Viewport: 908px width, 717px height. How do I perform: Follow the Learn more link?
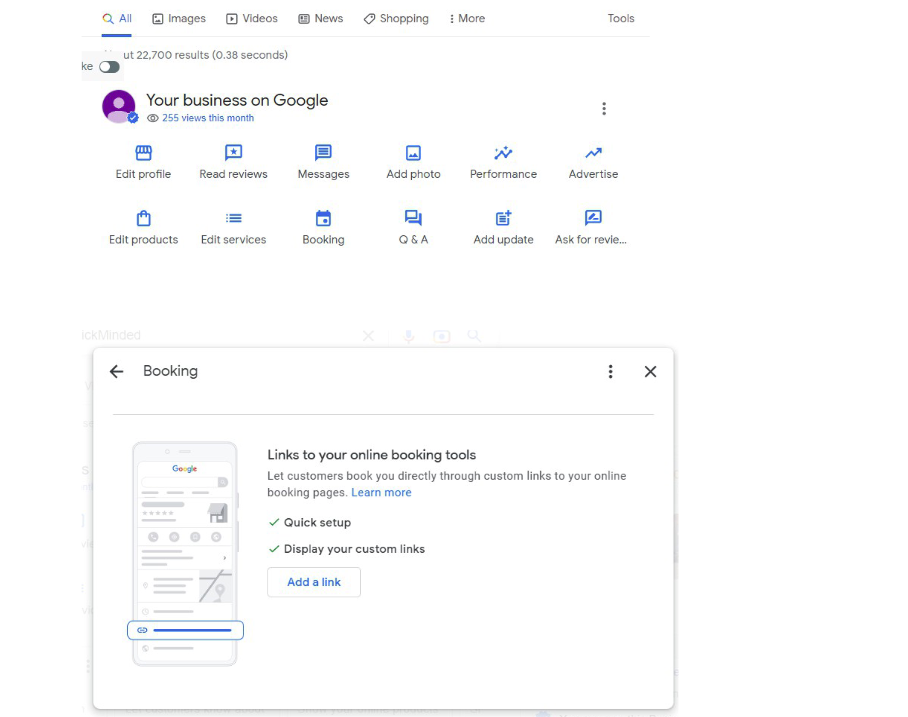pos(381,492)
